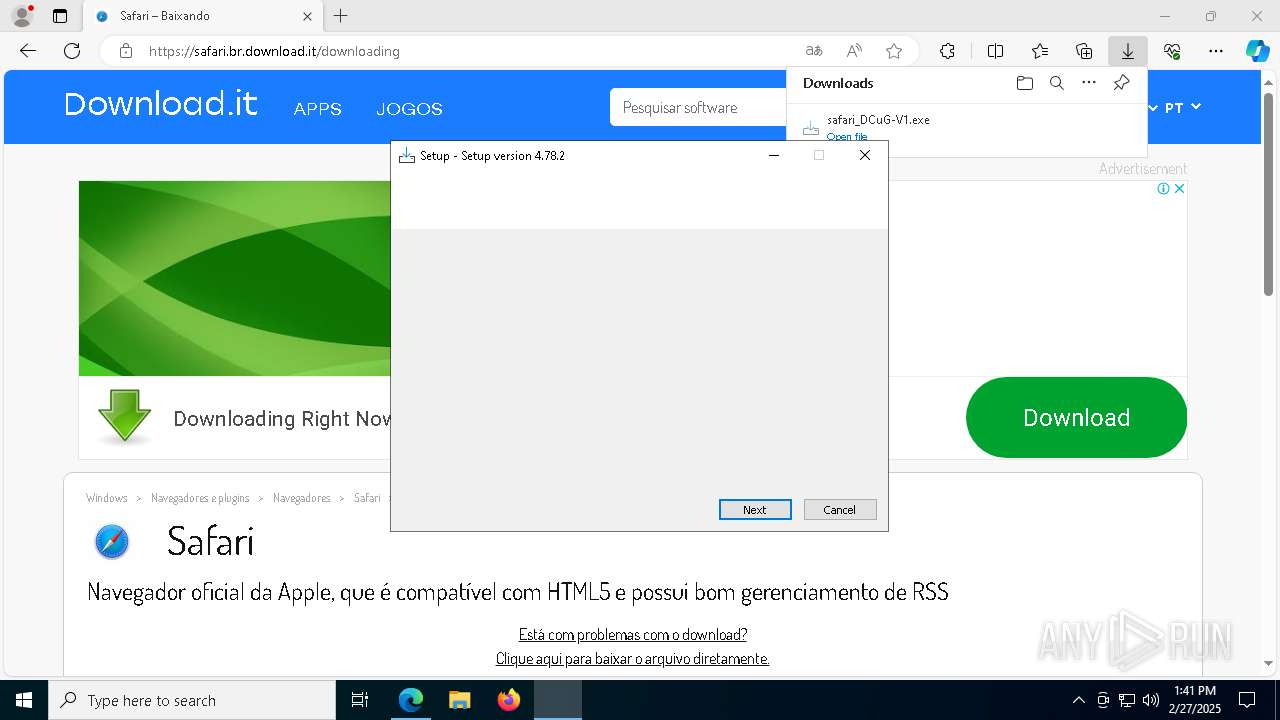The image size is (1280, 720).
Task: Click the Windows breadcrumb link
Action: coord(107,498)
